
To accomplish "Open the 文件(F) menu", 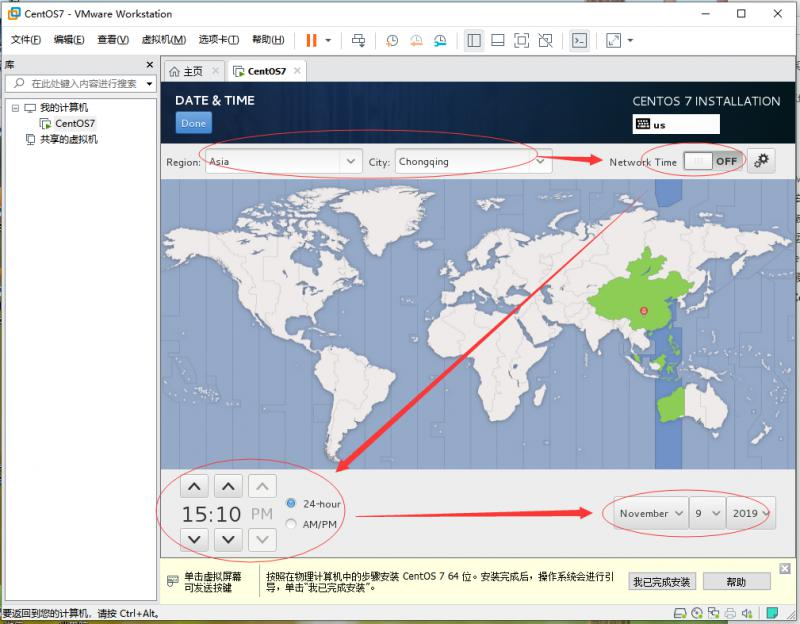I will click(x=26, y=39).
